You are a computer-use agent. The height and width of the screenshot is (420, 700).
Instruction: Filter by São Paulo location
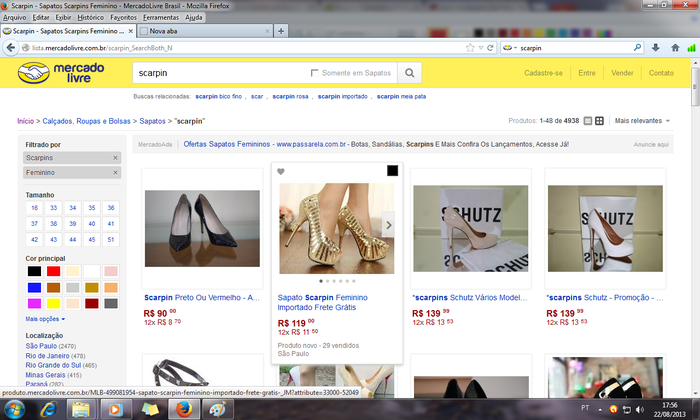(x=41, y=346)
